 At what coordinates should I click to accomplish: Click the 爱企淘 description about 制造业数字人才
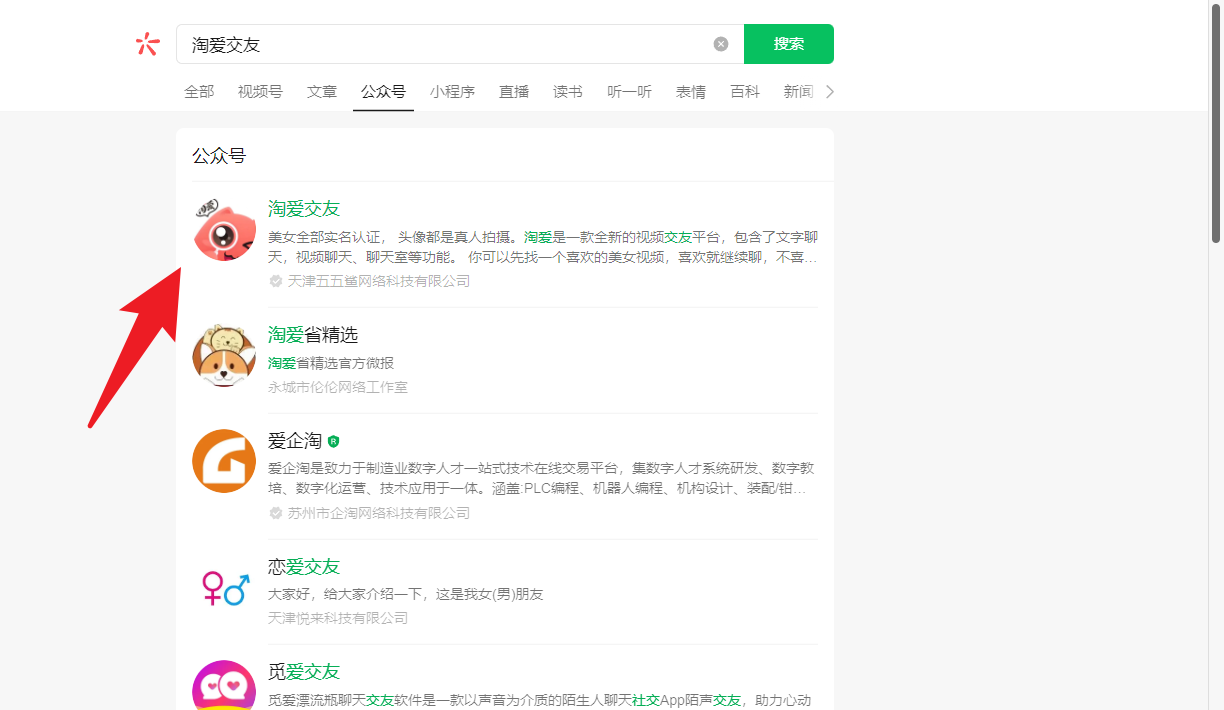pos(542,478)
